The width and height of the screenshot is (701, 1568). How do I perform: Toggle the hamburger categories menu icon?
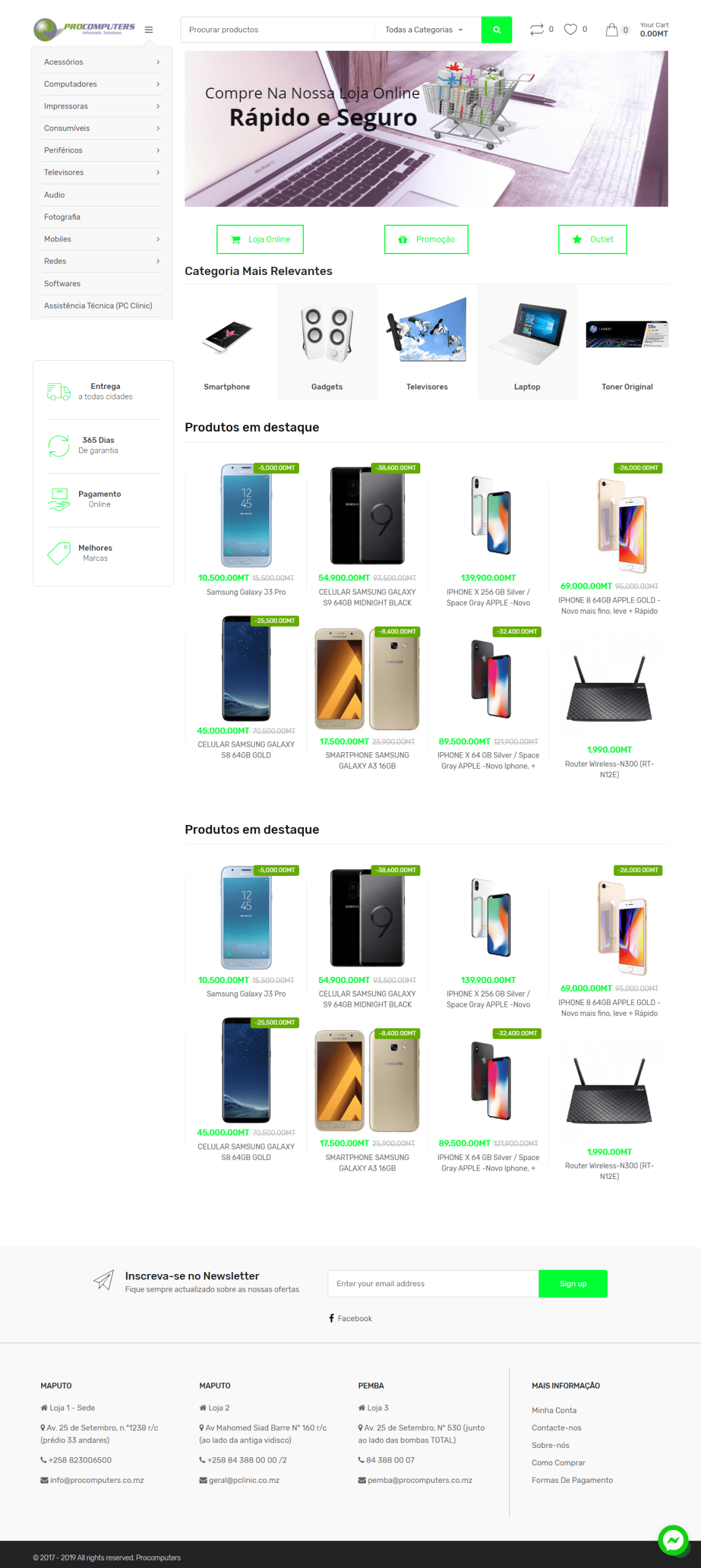[x=149, y=29]
